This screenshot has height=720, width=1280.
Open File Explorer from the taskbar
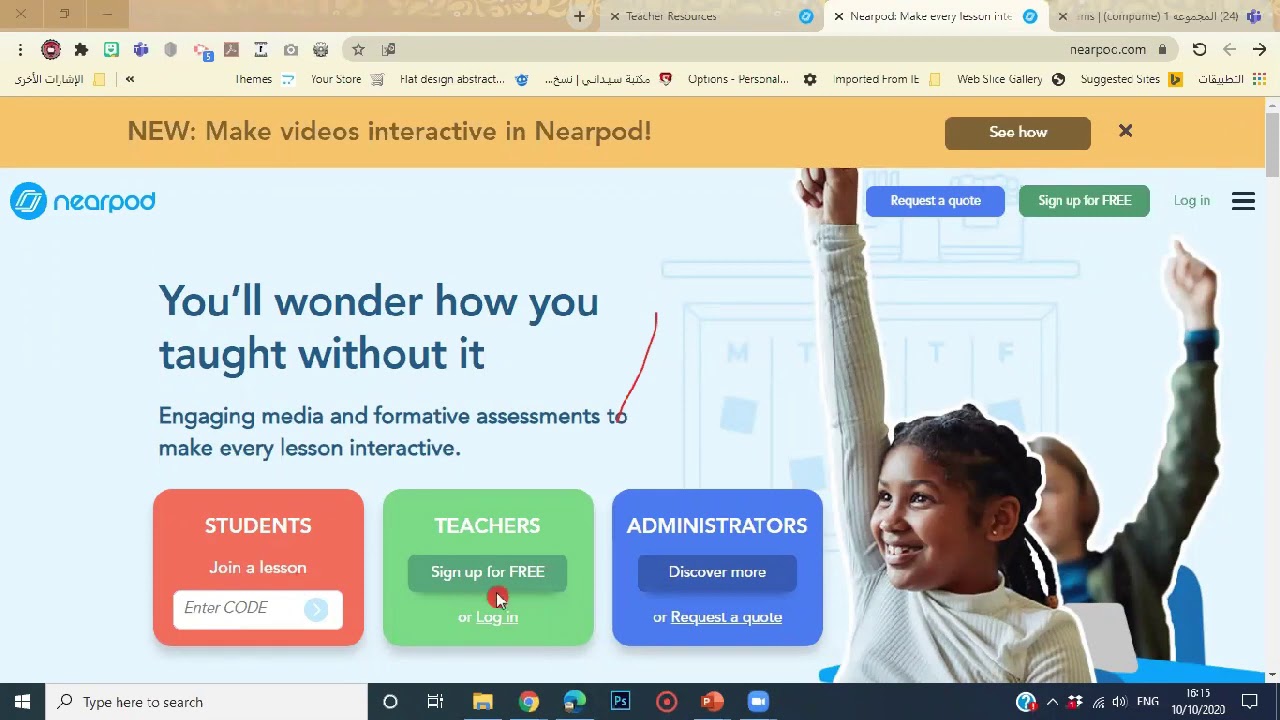tap(482, 702)
